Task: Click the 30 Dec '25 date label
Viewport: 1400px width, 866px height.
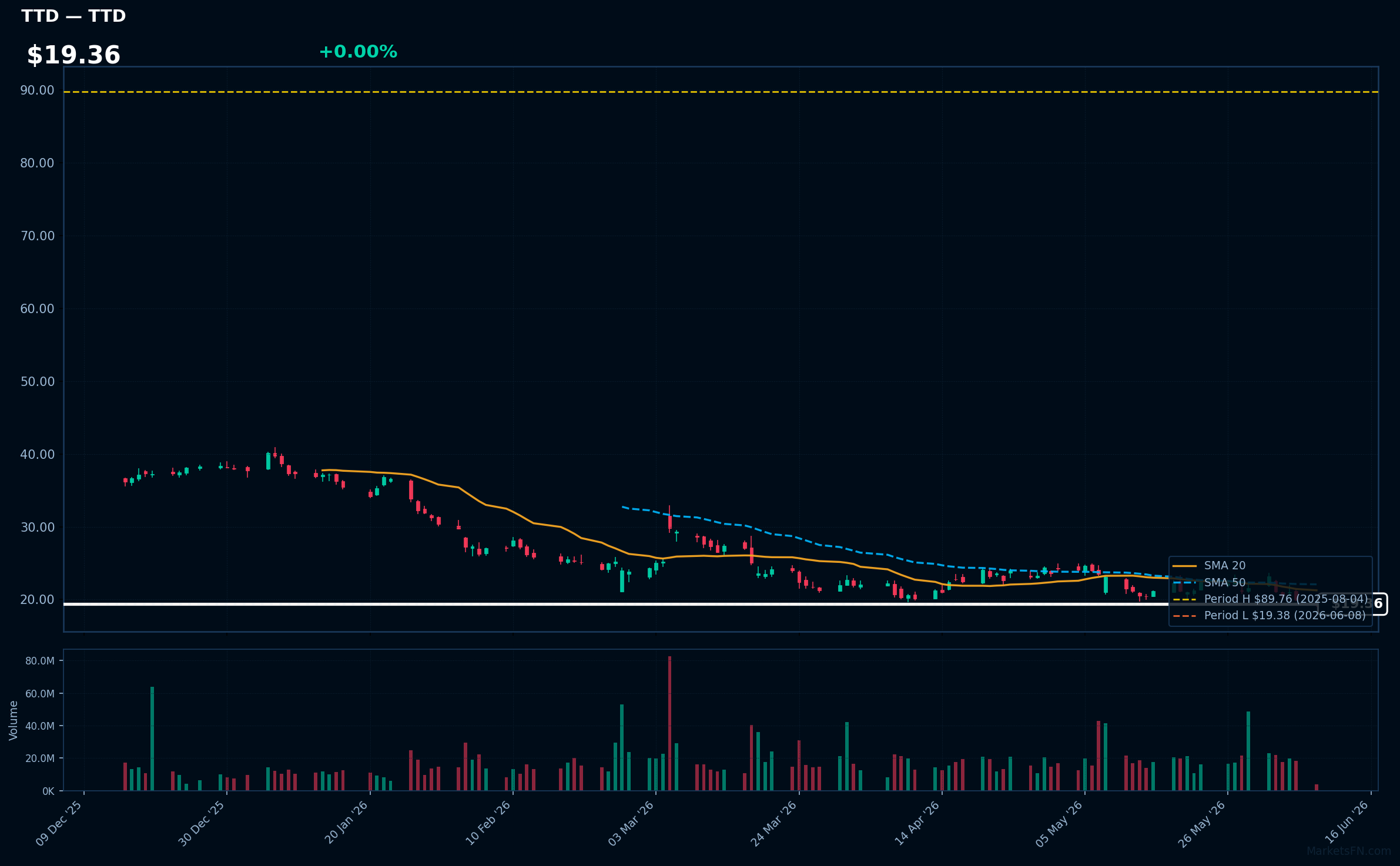Action: (x=202, y=824)
